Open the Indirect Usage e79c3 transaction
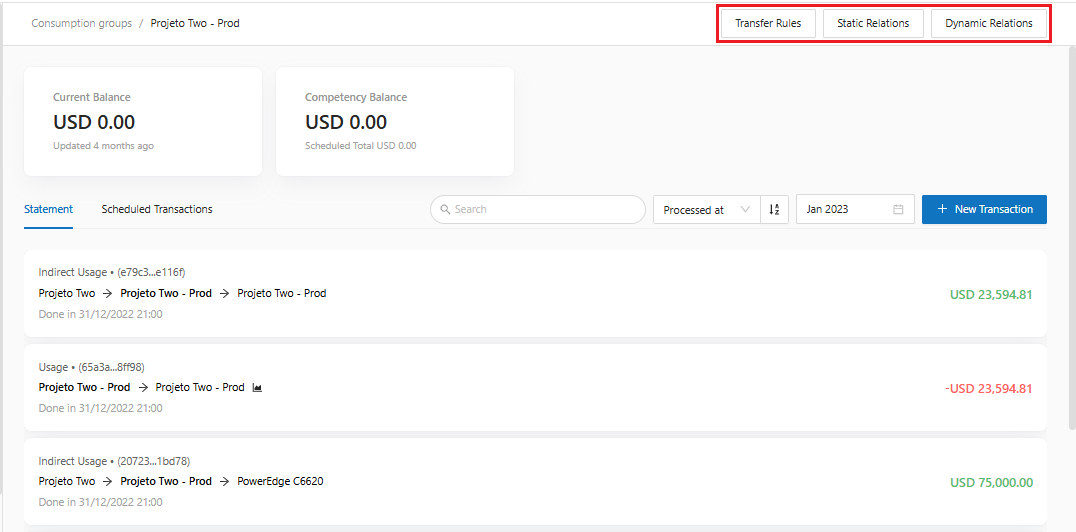This screenshot has width=1076, height=532. pos(112,272)
